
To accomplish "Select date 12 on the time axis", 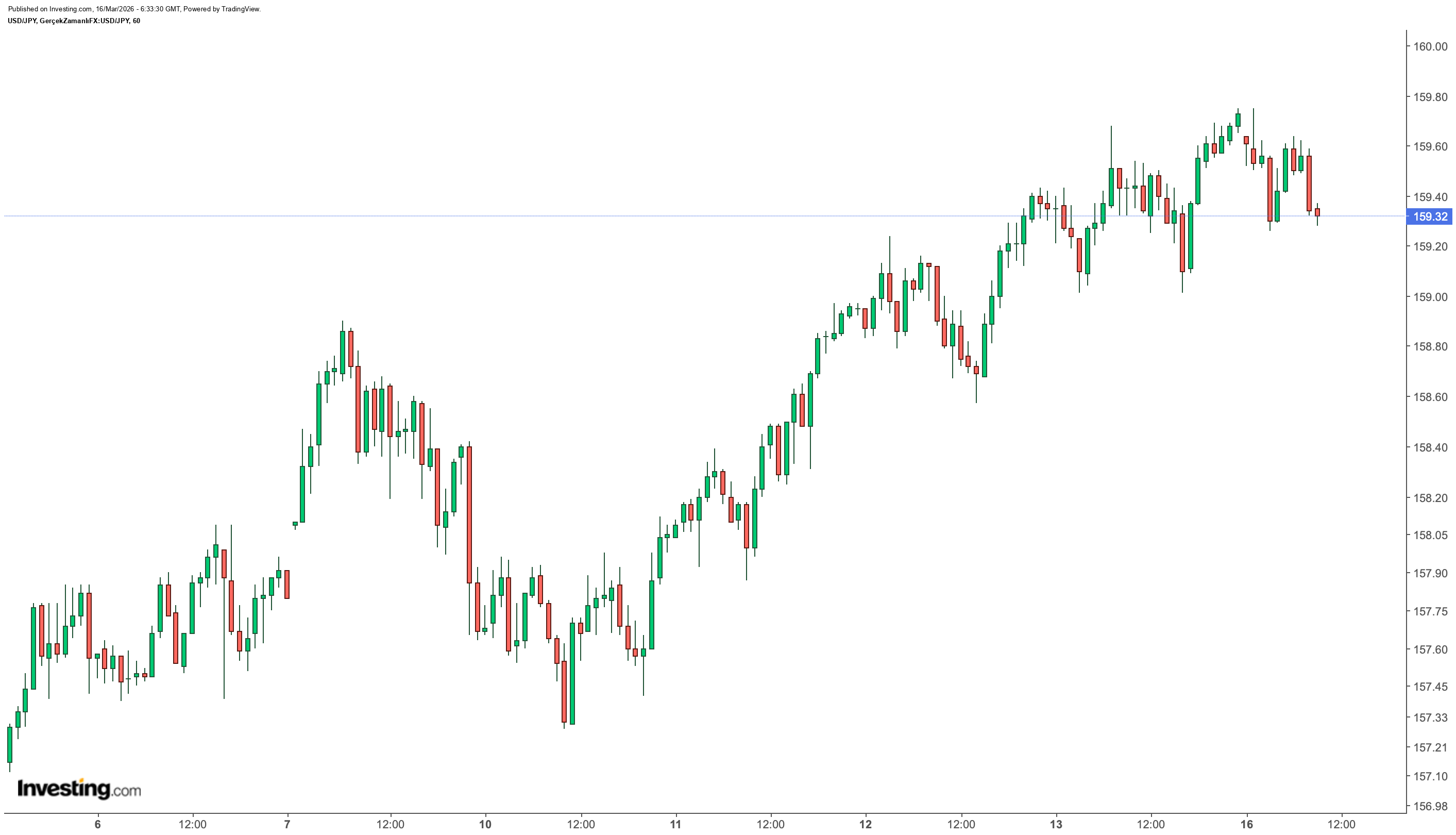I will click(866, 824).
